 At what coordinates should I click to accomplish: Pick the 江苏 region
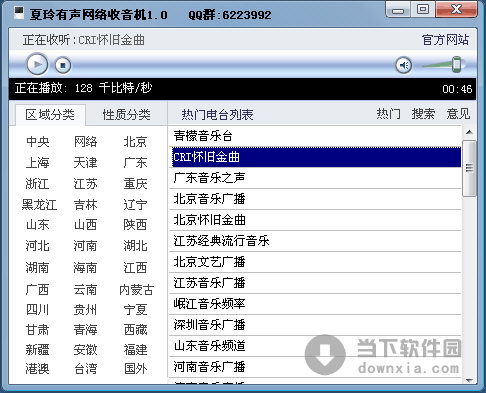coord(85,184)
